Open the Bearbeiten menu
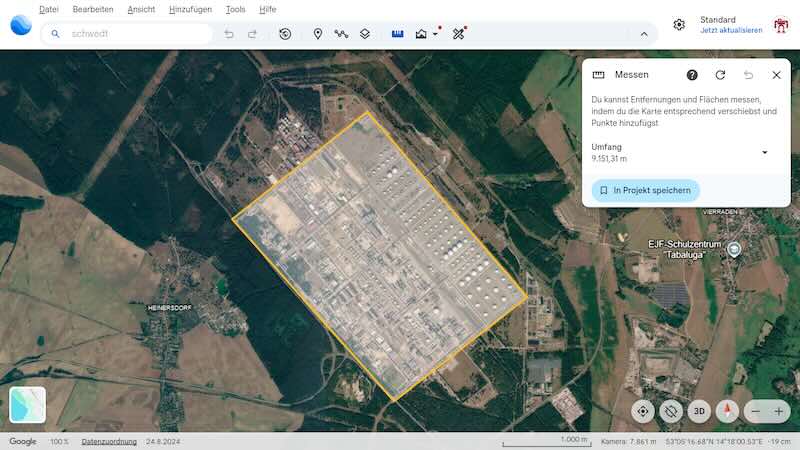 pyautogui.click(x=93, y=9)
